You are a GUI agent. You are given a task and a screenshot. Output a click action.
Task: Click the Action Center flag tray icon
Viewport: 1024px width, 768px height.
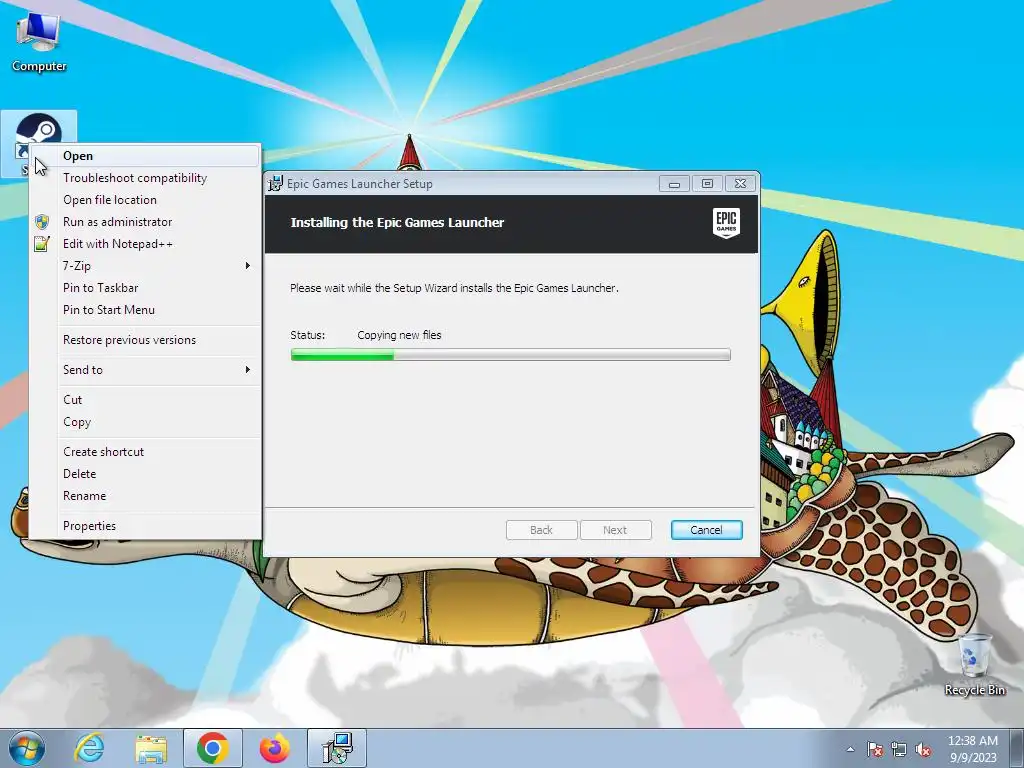point(875,750)
